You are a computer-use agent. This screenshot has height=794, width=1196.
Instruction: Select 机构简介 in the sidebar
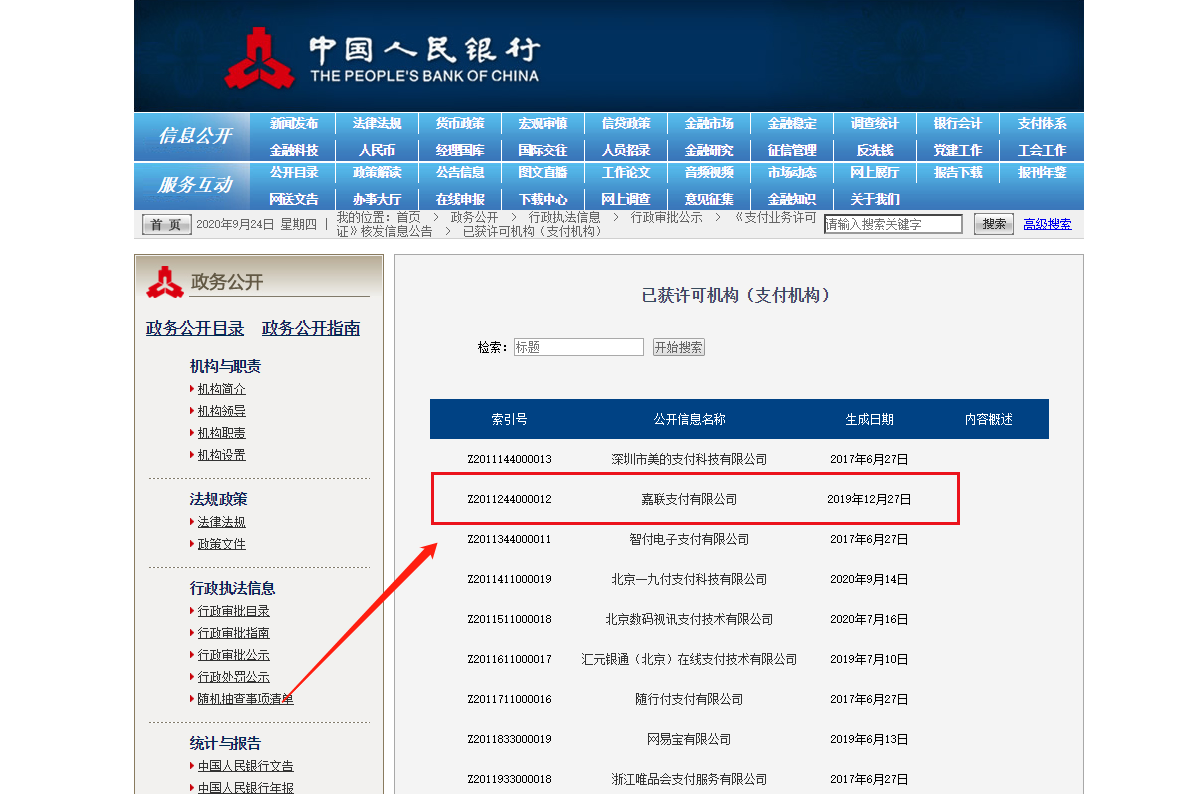221,389
